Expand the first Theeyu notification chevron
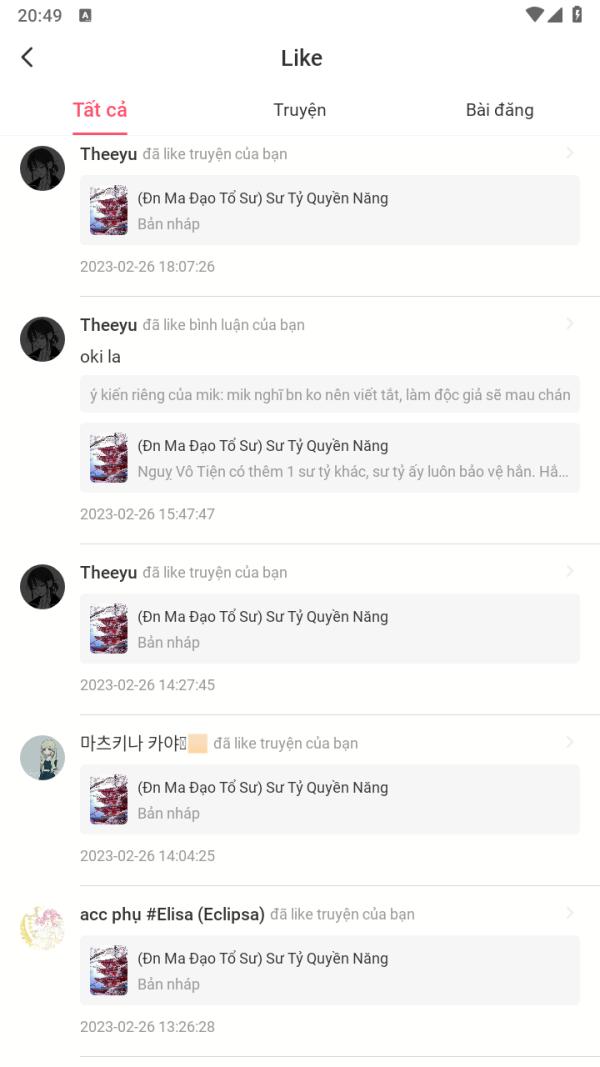This screenshot has width=600, height=1067. point(570,153)
